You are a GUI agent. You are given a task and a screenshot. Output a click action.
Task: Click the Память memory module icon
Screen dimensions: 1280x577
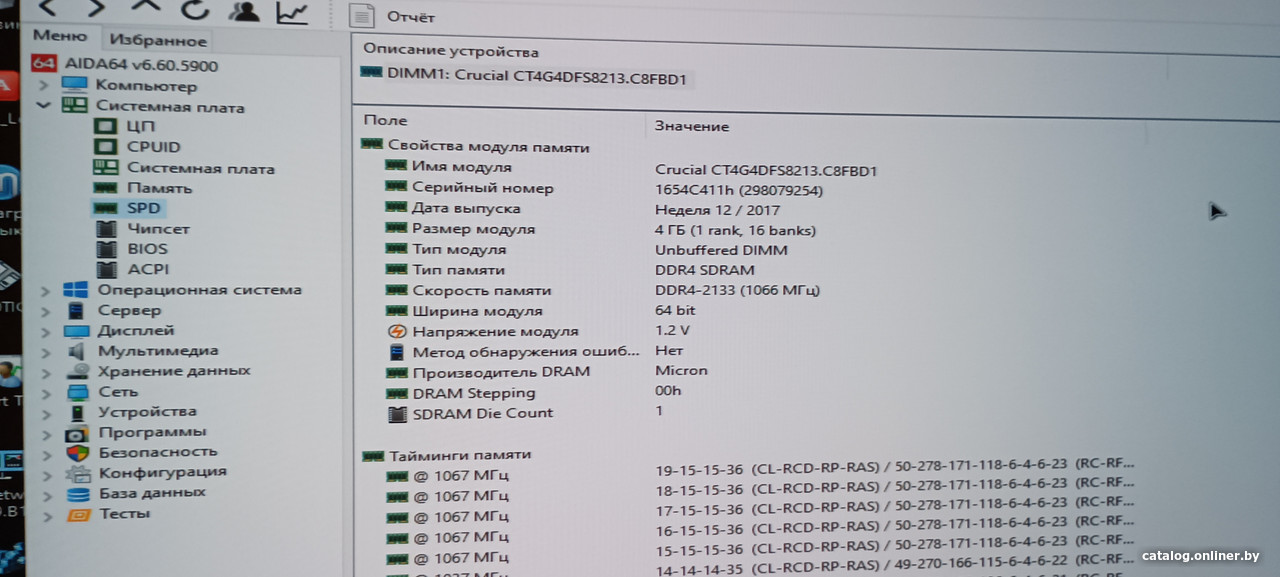pyautogui.click(x=106, y=188)
